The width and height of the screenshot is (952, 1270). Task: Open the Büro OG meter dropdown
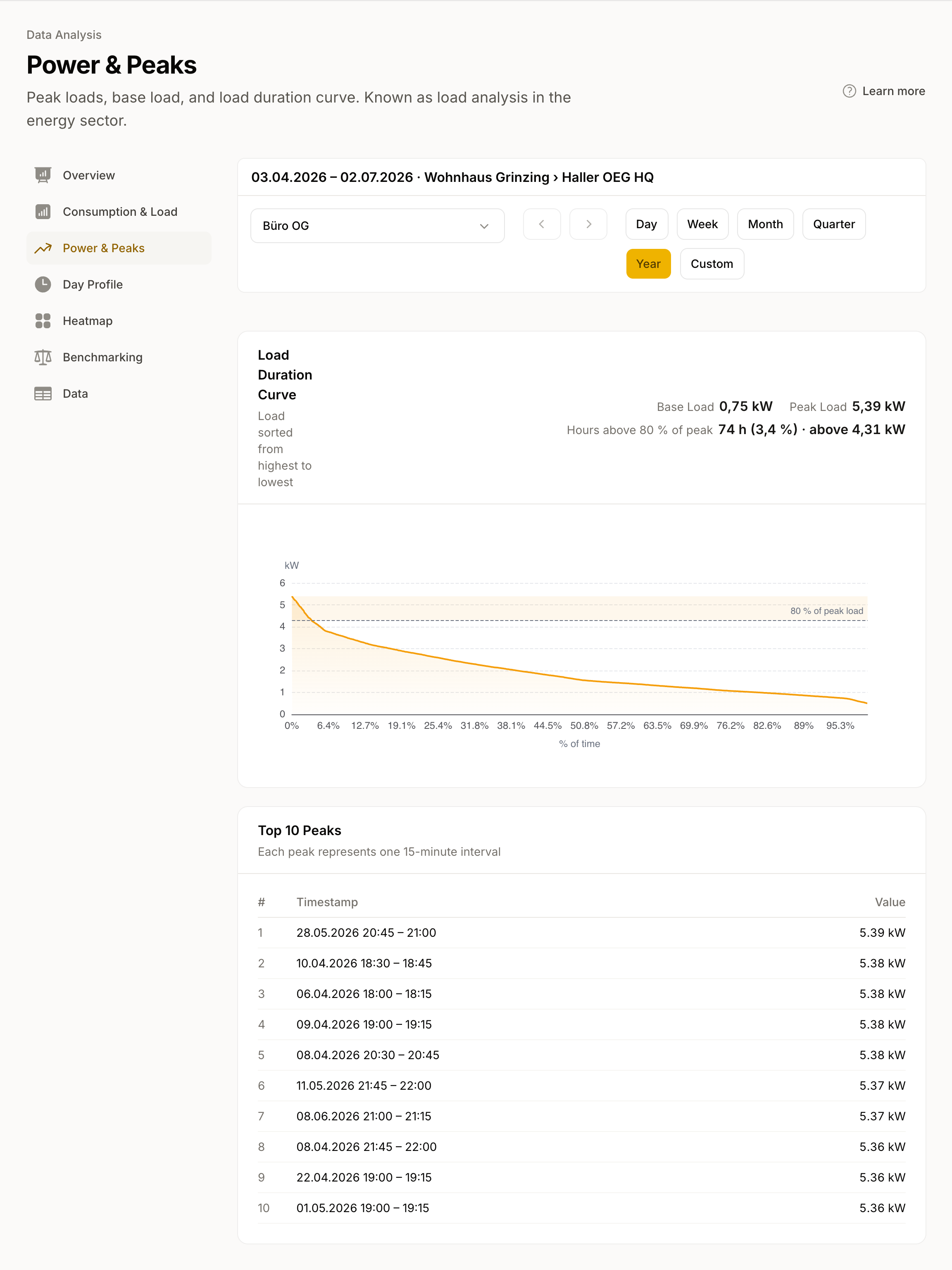click(x=378, y=226)
